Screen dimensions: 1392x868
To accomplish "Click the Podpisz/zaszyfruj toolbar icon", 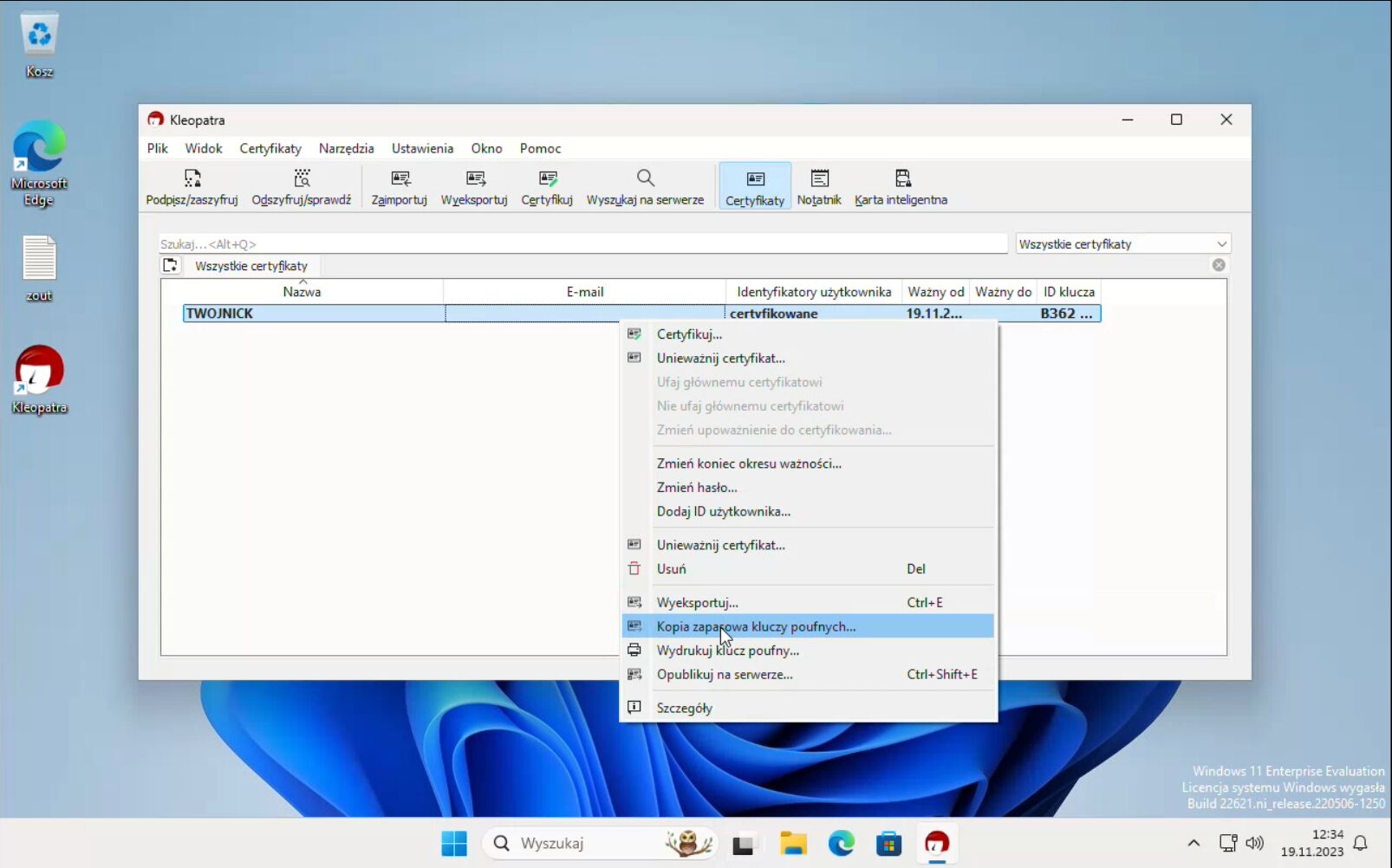I will pos(192,186).
